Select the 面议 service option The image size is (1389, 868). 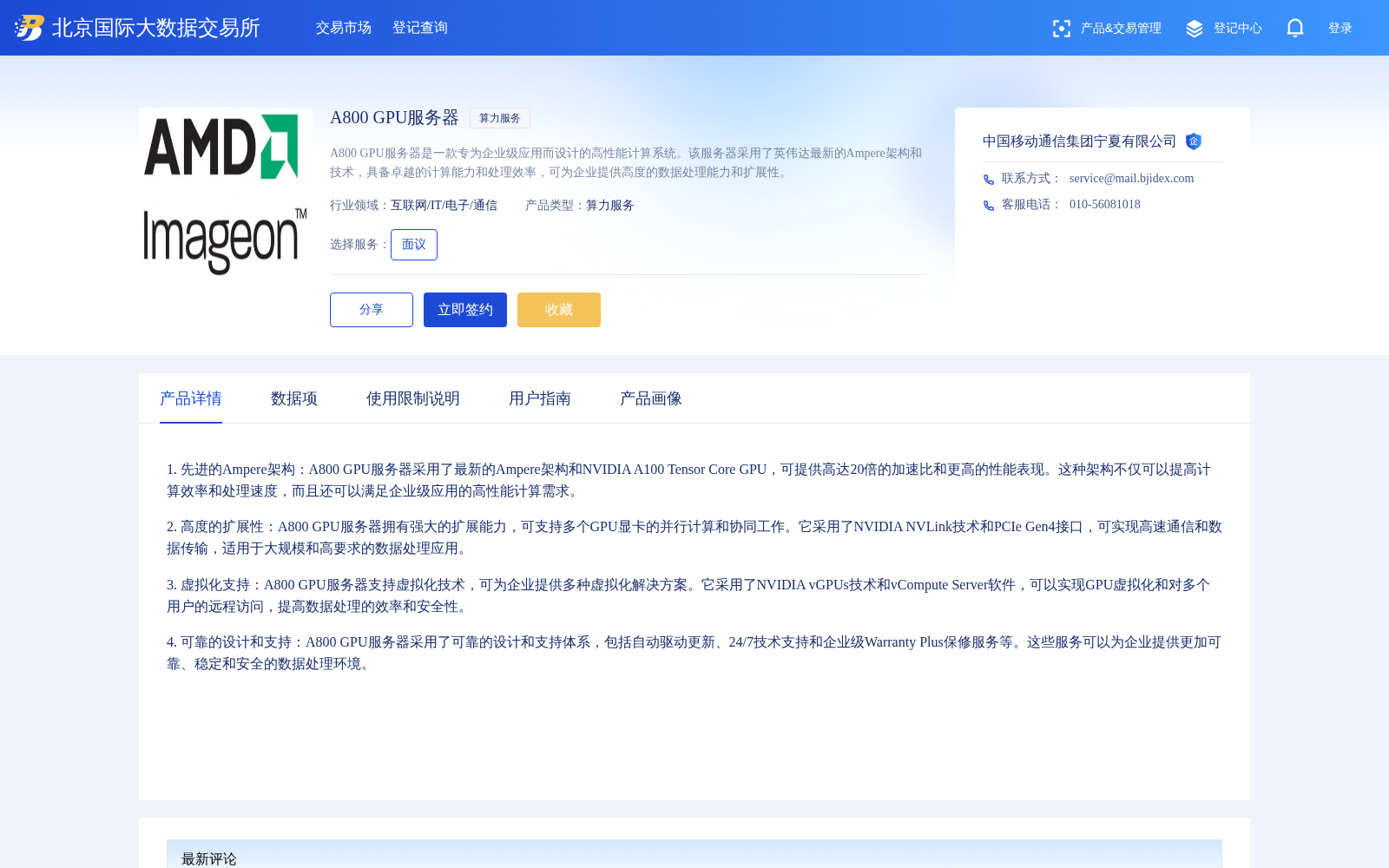tap(414, 245)
